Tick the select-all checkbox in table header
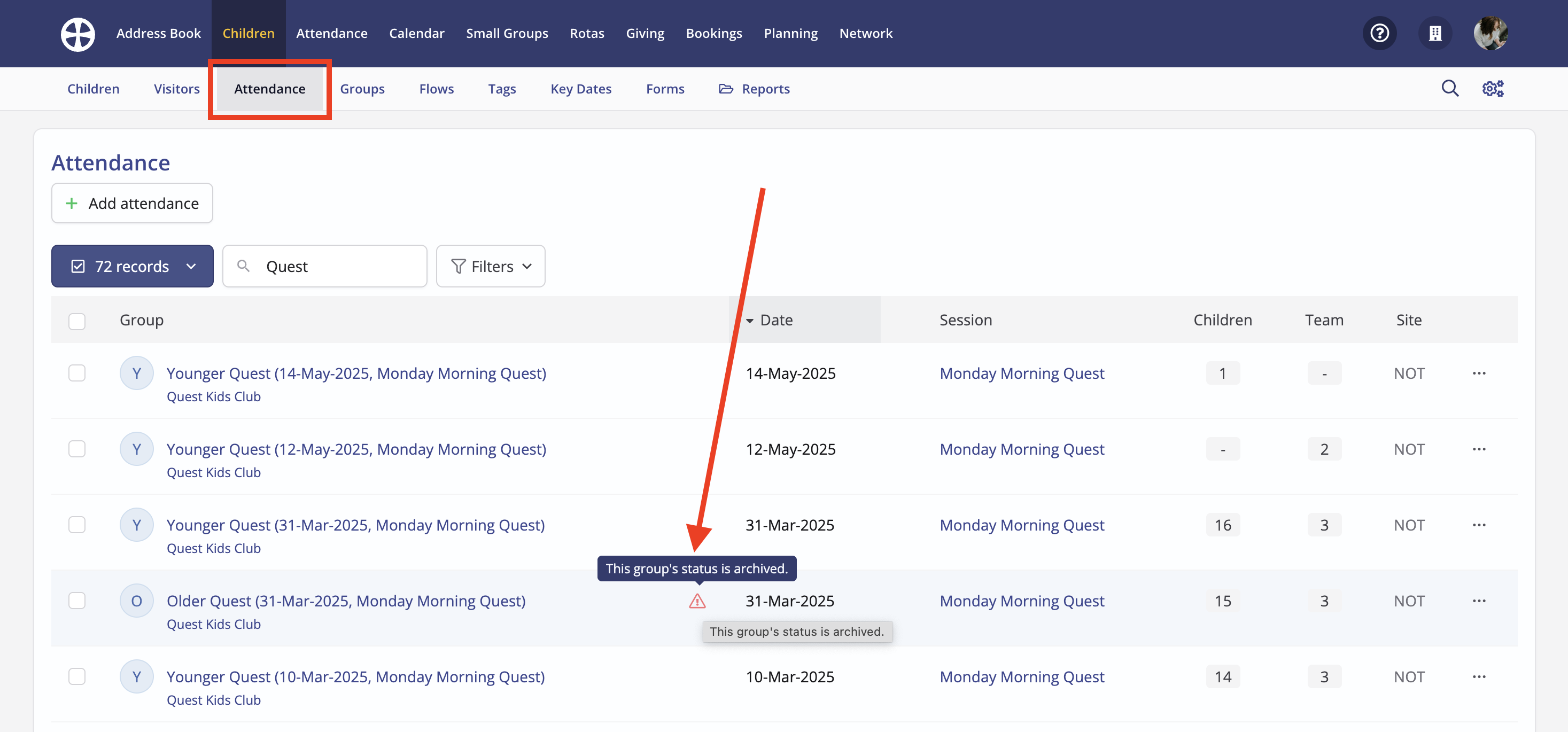The width and height of the screenshot is (1568, 732). tap(77, 321)
